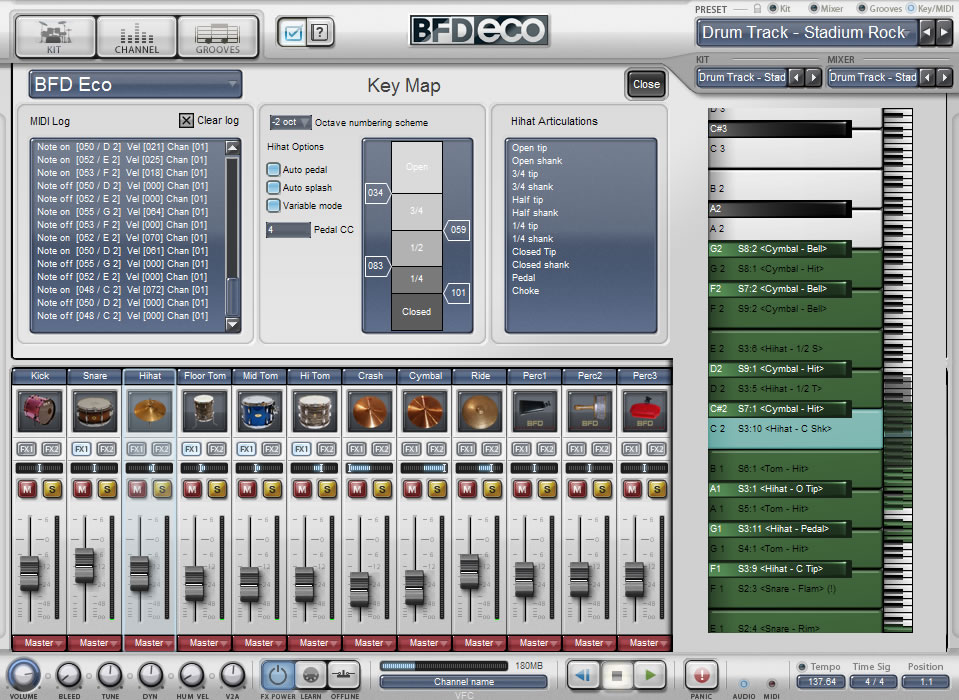
Task: Enable the Auto pedal checkbox
Action: pos(273,169)
